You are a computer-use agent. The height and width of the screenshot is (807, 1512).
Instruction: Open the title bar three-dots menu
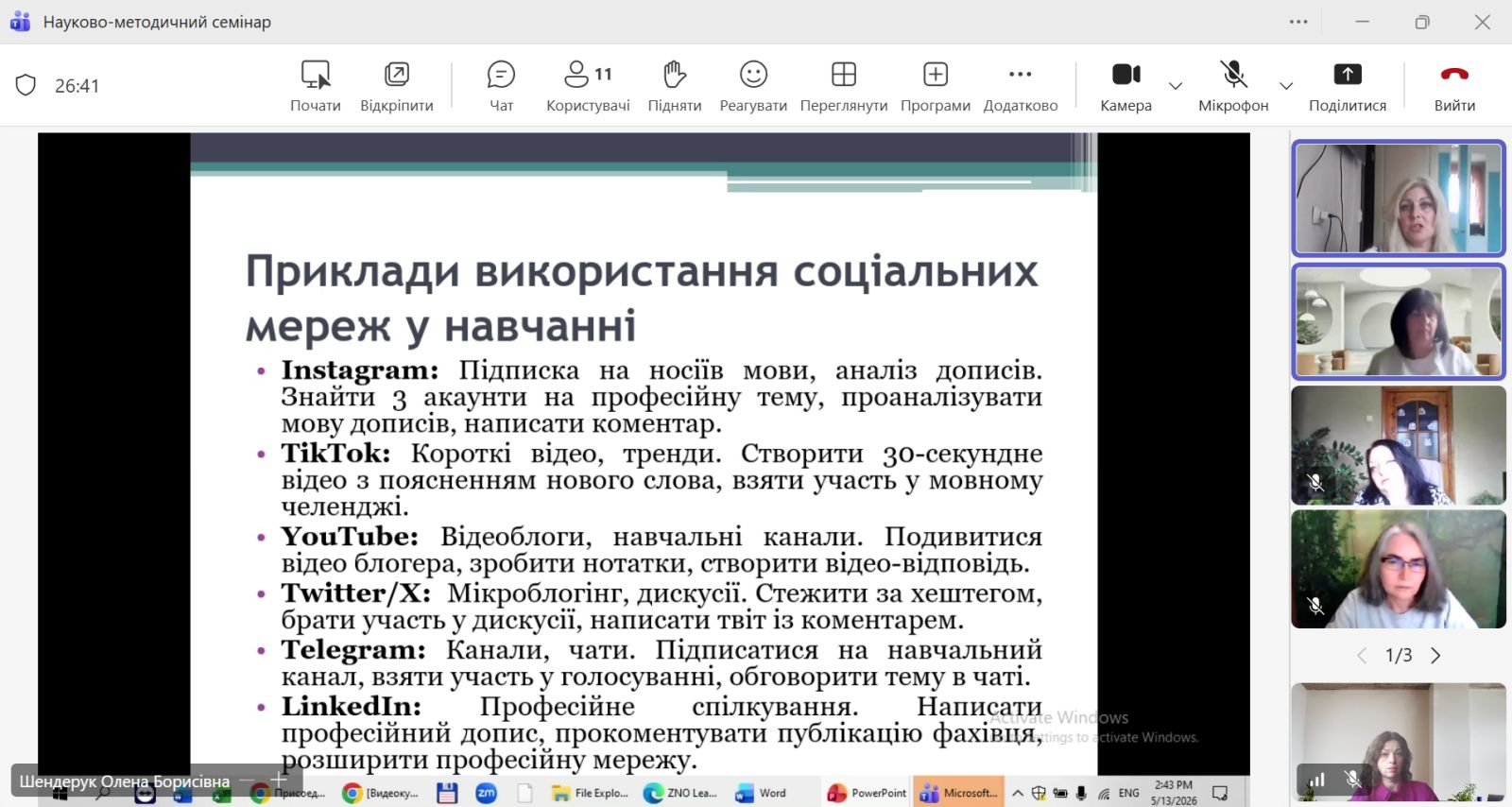(x=1299, y=22)
